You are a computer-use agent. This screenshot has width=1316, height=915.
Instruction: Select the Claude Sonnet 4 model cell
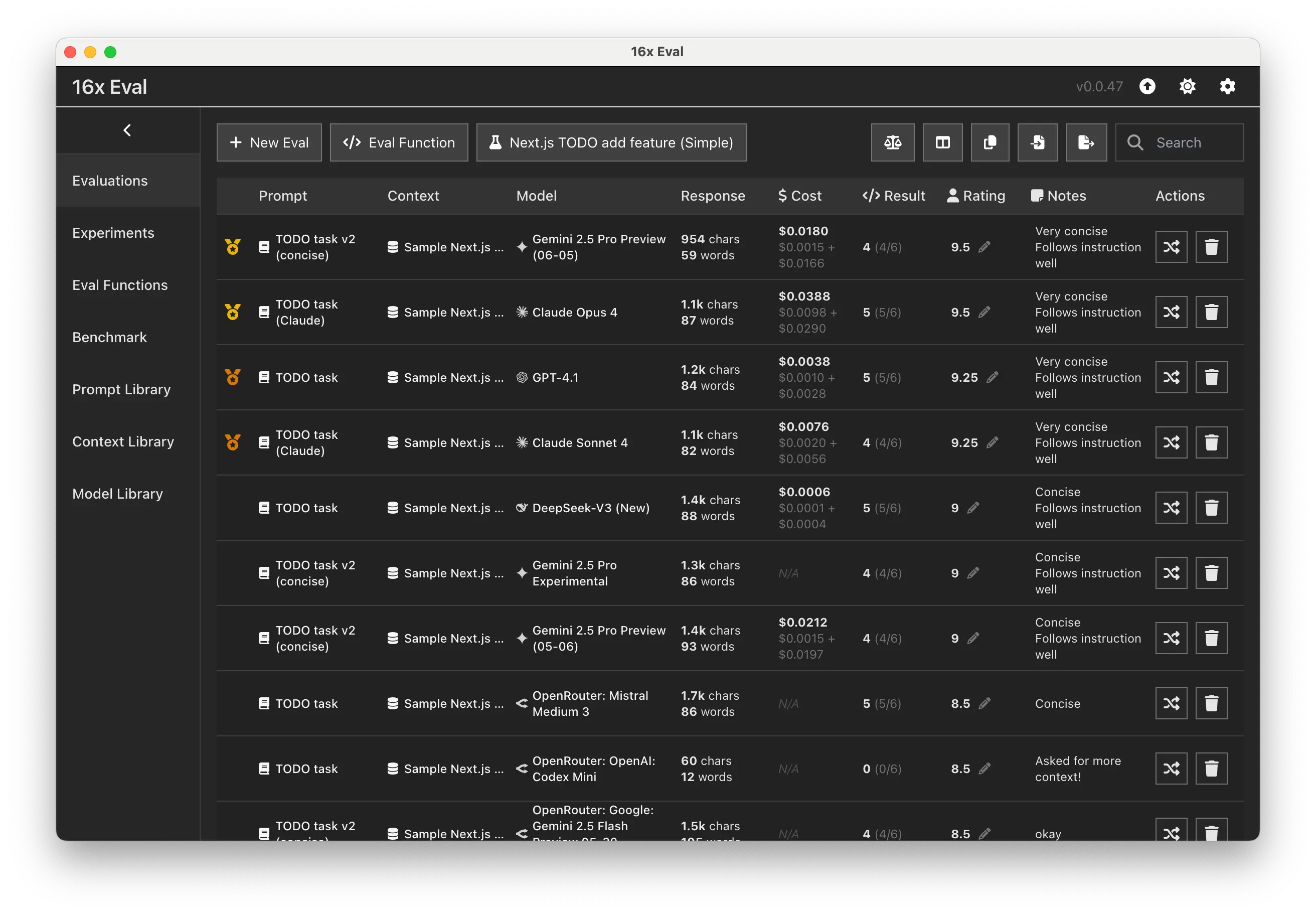click(x=571, y=442)
